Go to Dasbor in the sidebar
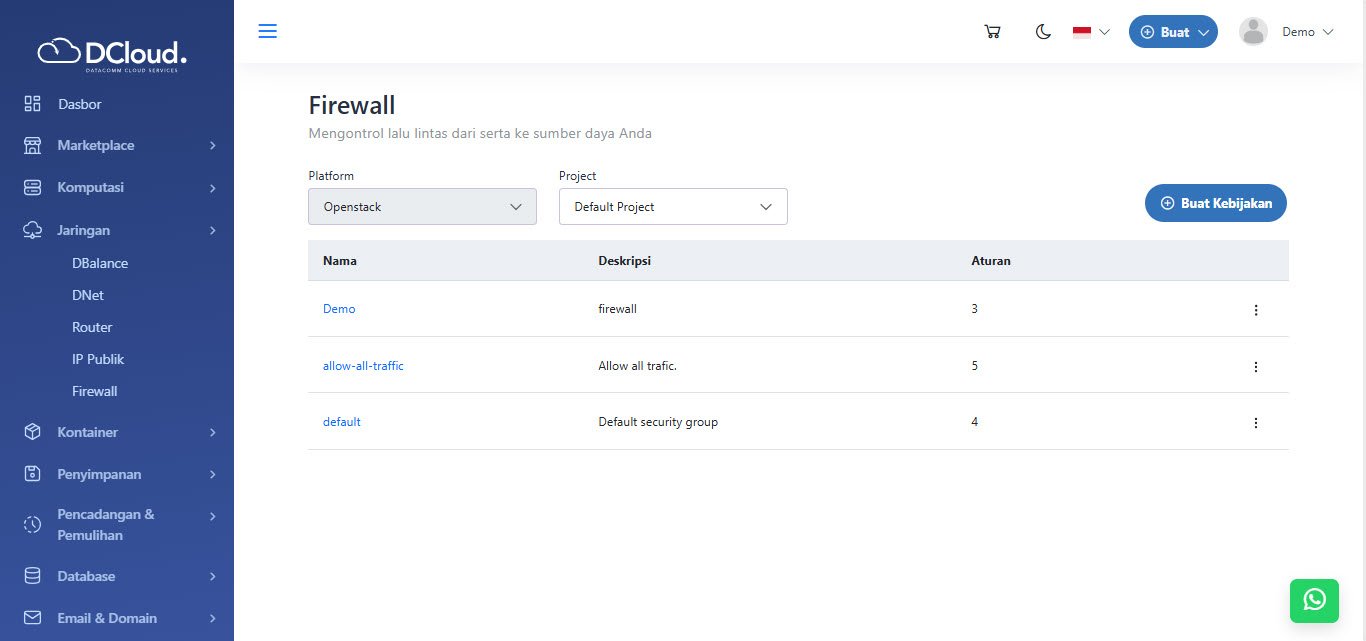Viewport: 1366px width, 641px height. point(80,104)
